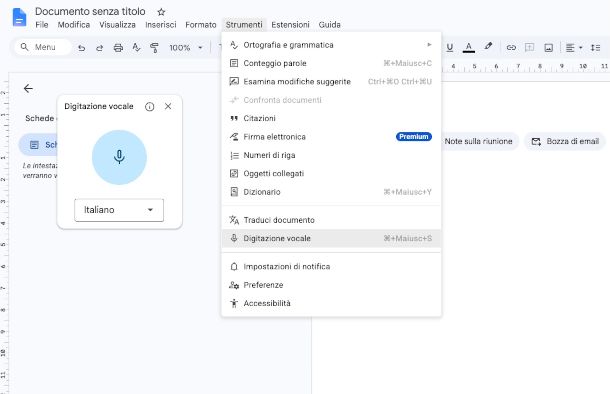Viewport: 610px width, 394px height.
Task: Open the File menu
Action: 42,25
